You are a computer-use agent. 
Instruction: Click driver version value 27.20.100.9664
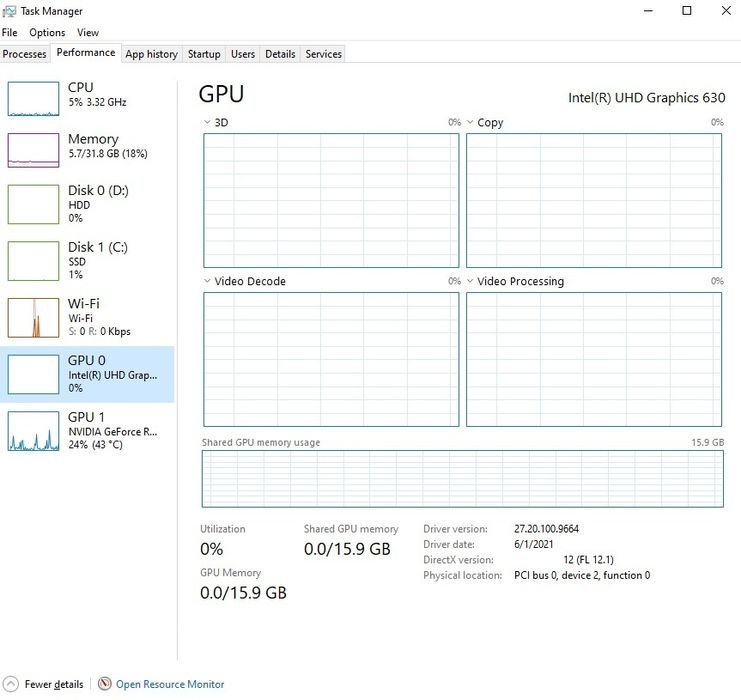pos(546,528)
